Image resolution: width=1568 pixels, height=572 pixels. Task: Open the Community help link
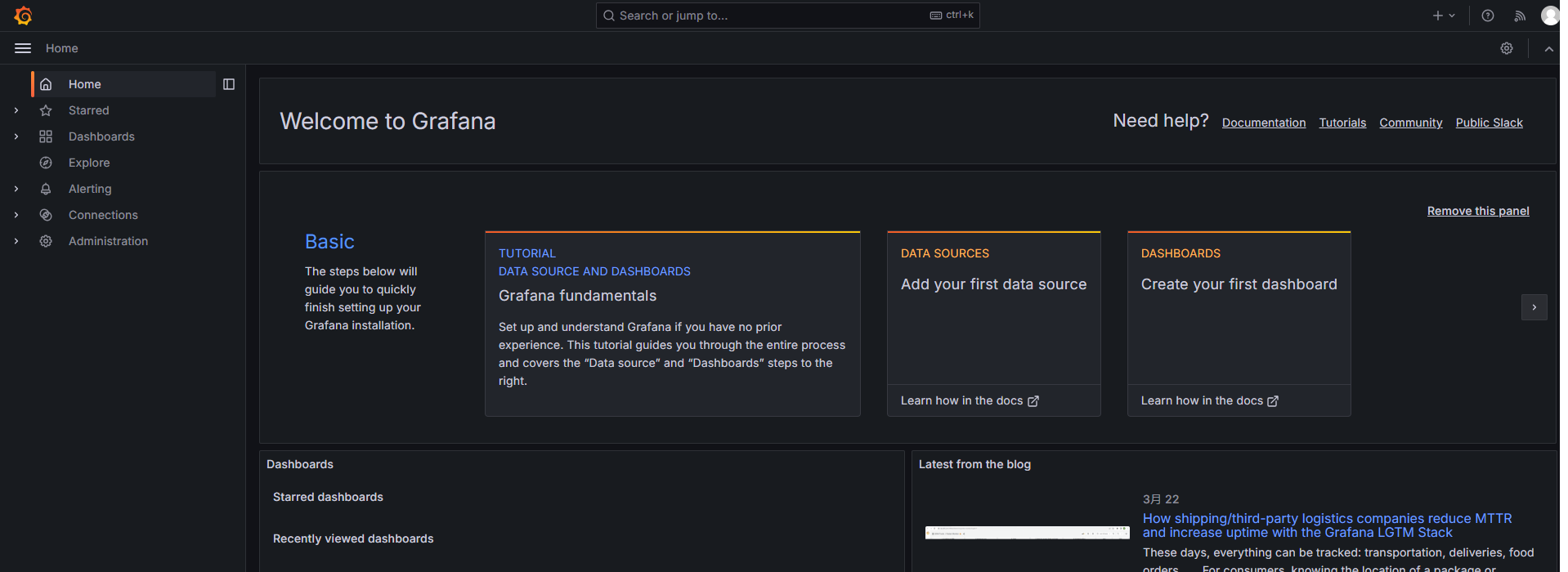click(1411, 123)
